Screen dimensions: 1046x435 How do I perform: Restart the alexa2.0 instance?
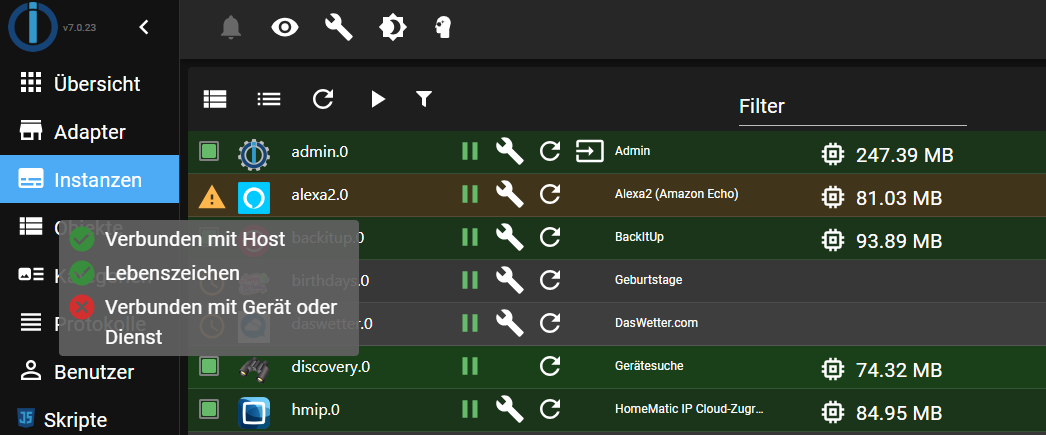[550, 194]
